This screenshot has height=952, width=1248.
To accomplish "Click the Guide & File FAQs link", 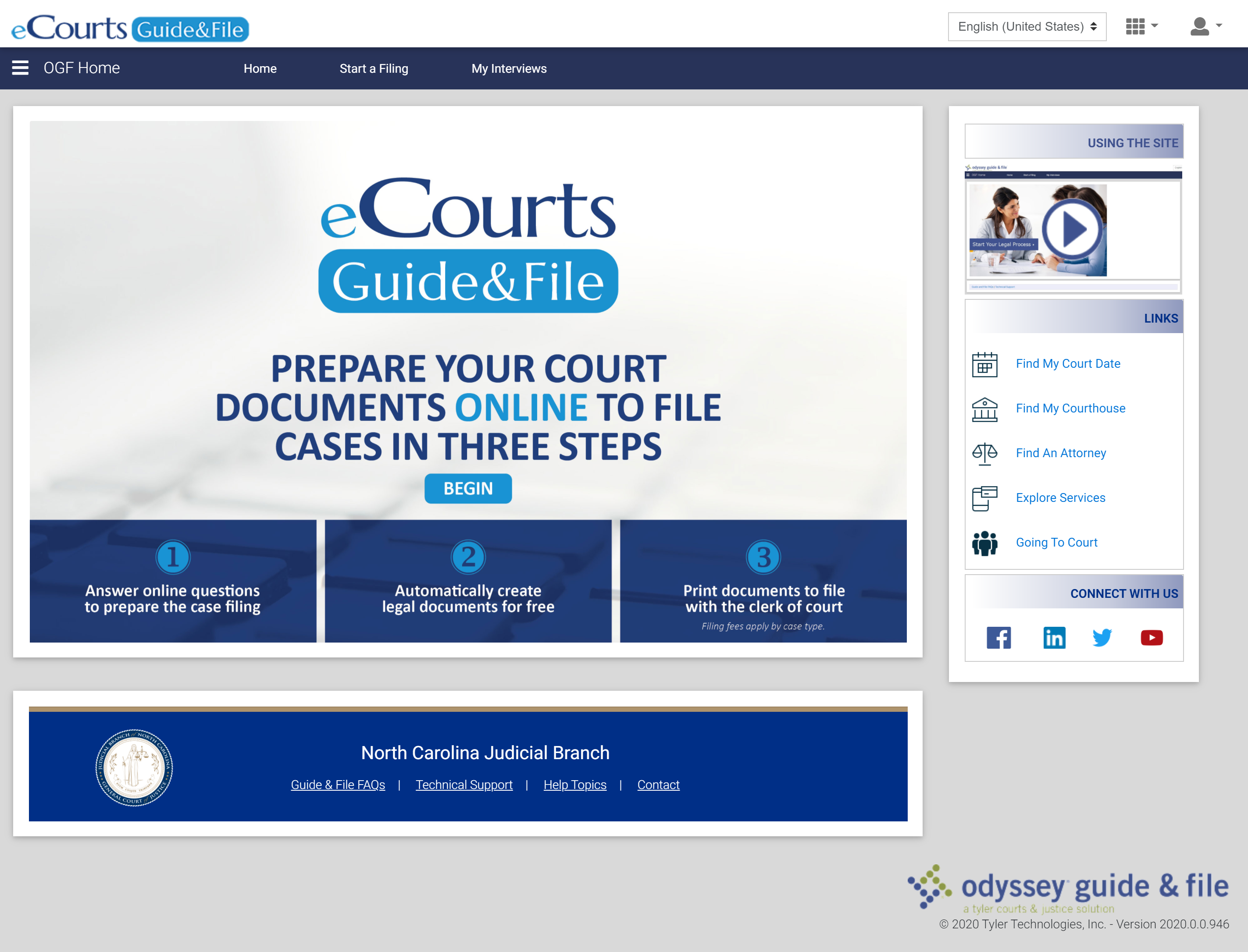I will [337, 785].
